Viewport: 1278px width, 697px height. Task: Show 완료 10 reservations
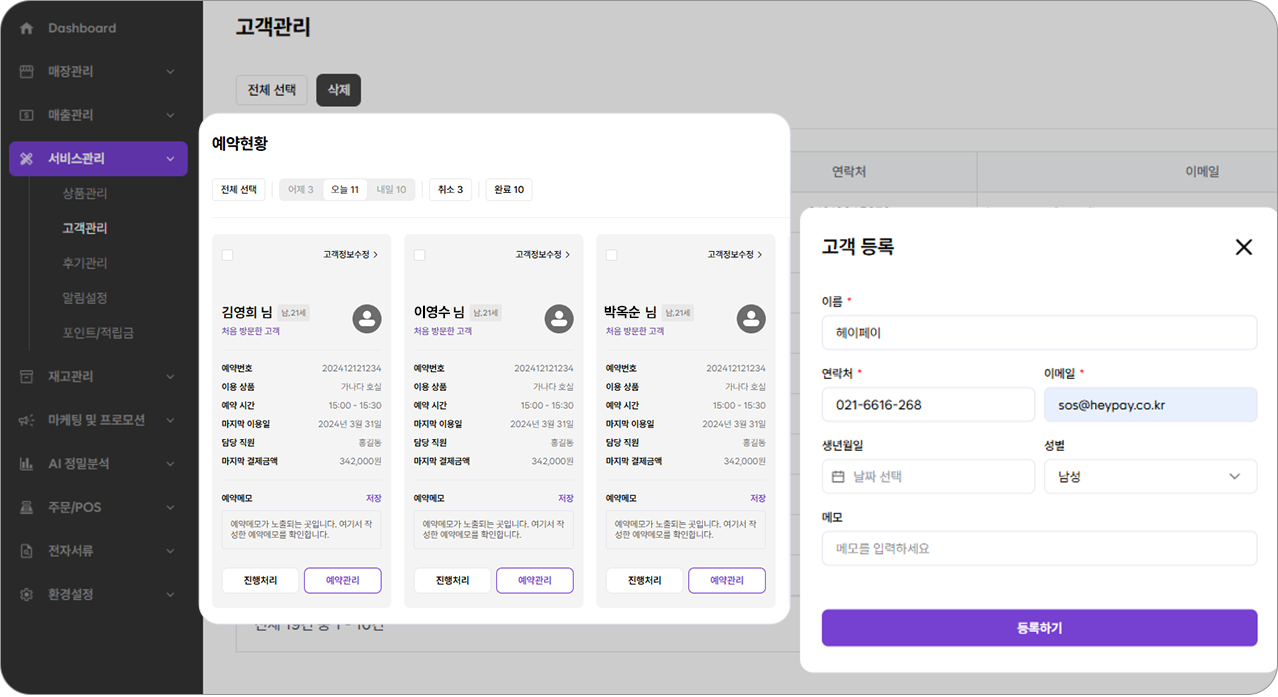[x=509, y=190]
